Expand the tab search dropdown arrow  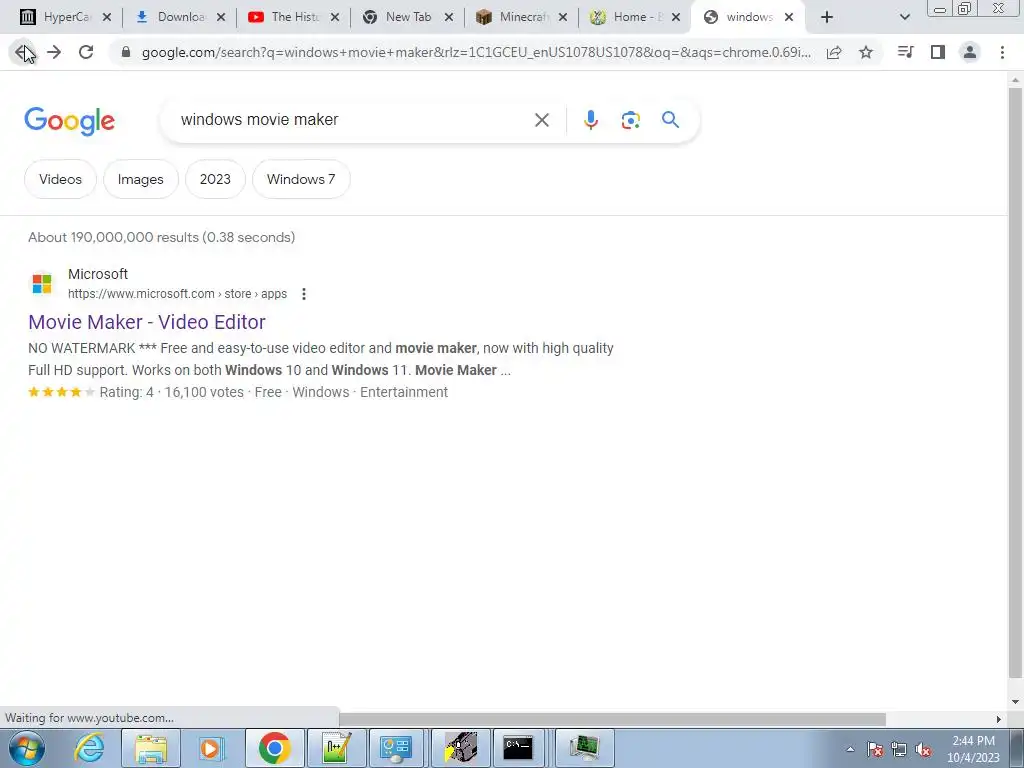904,18
